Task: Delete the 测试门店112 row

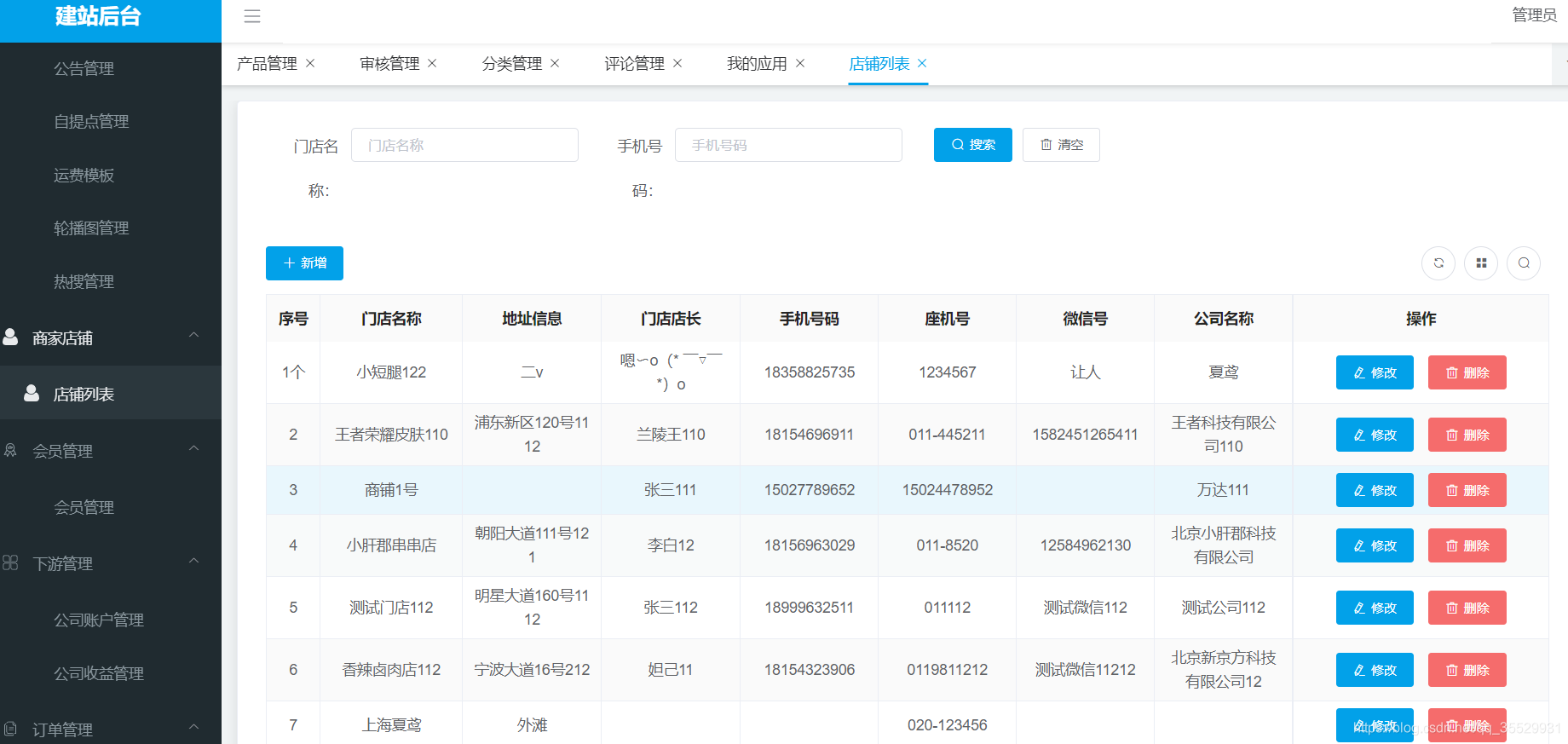Action: click(1467, 608)
